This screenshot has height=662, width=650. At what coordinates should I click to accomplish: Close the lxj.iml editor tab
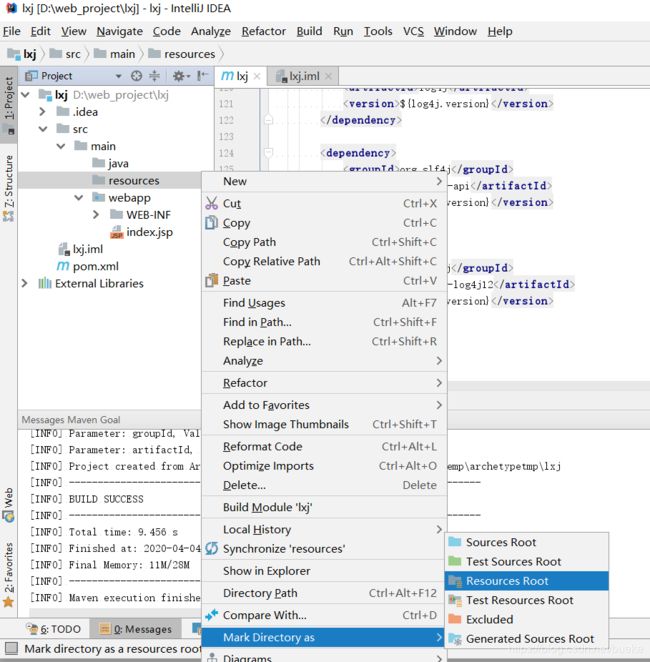pyautogui.click(x=329, y=76)
